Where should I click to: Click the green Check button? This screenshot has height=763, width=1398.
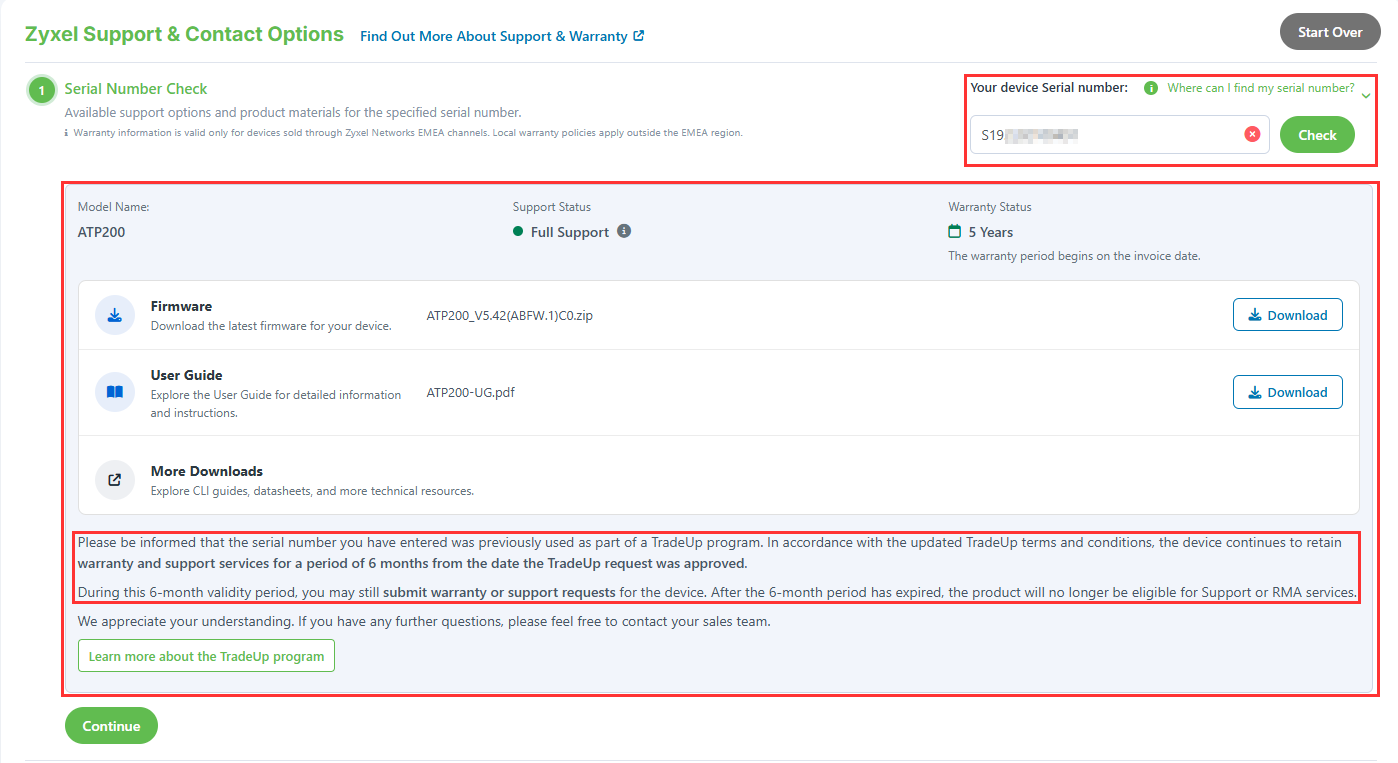(1317, 134)
